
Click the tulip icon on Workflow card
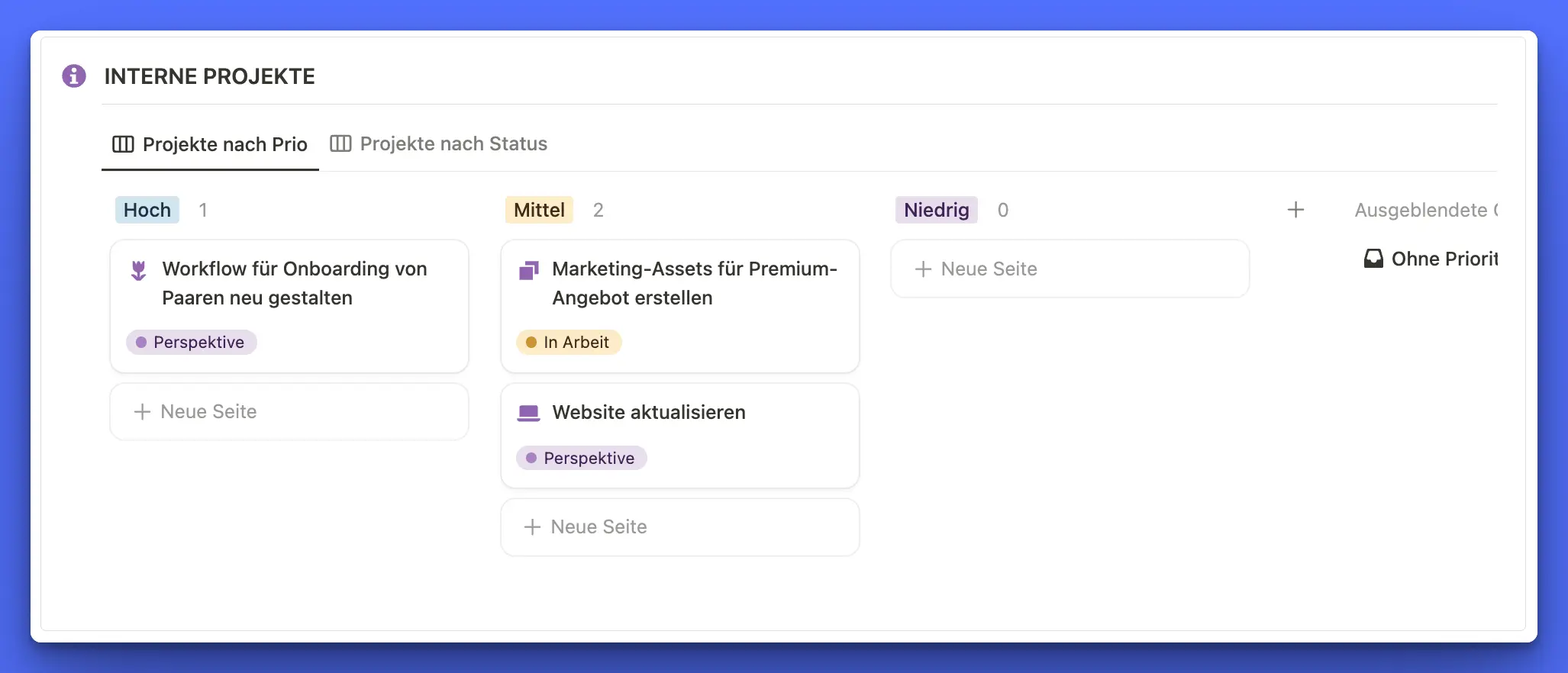tap(138, 270)
